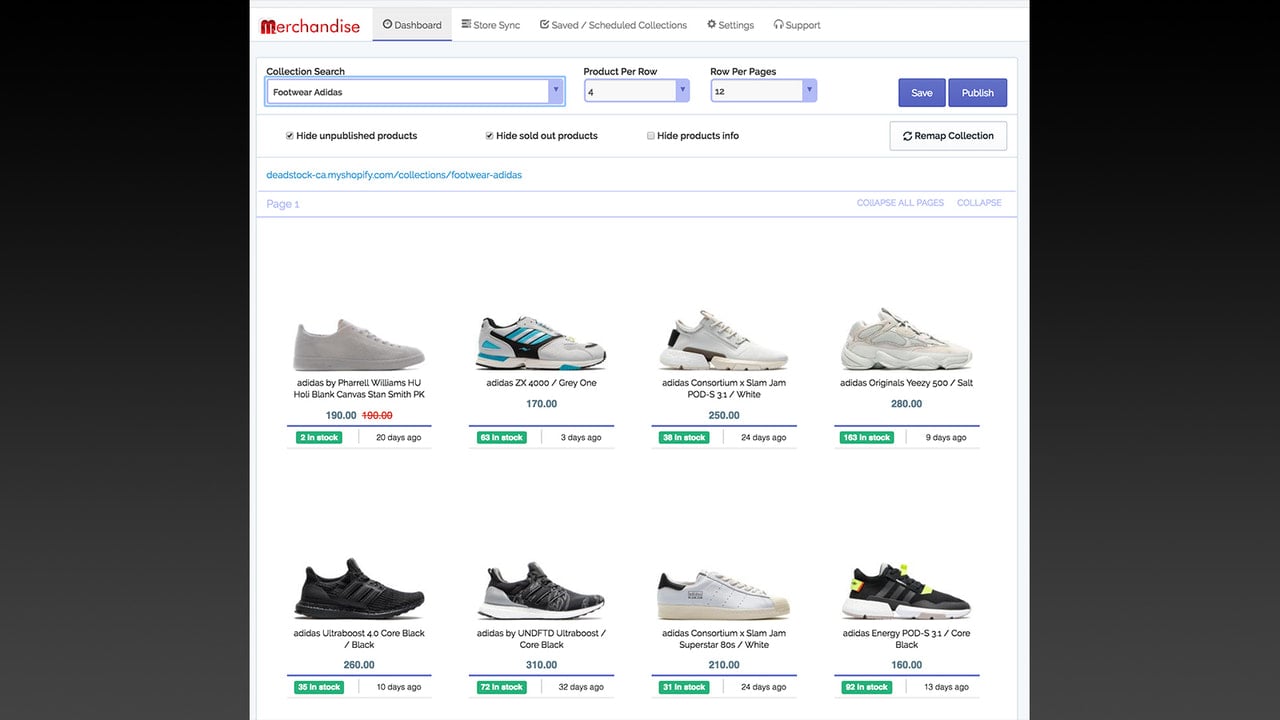Switch to the Store Sync tab
The image size is (1280, 720).
point(491,25)
